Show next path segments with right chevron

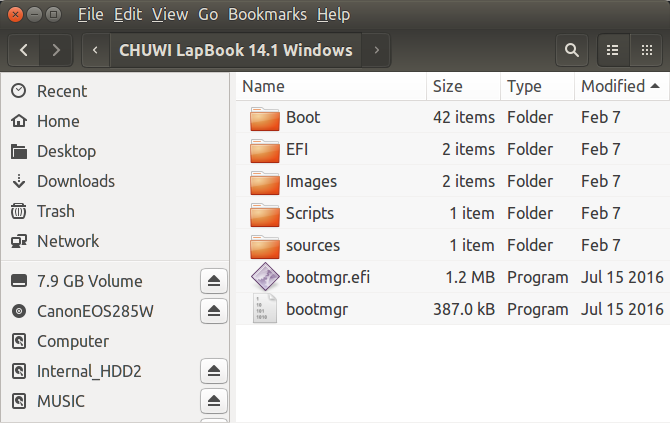[x=376, y=50]
